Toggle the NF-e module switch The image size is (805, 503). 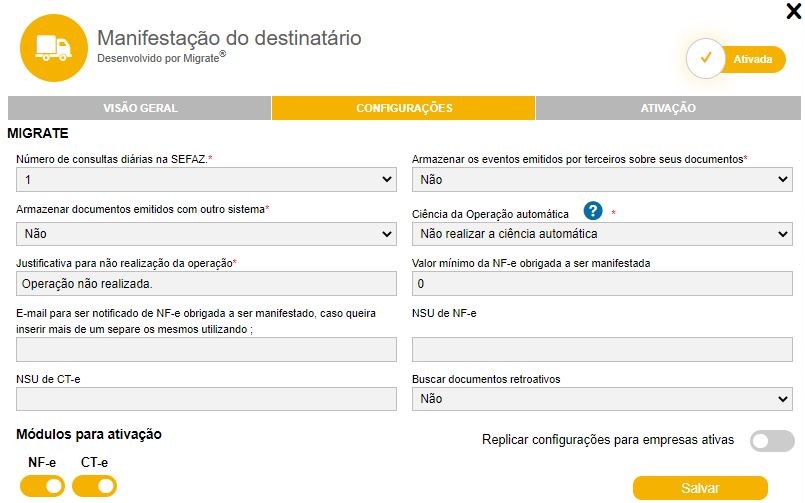click(x=42, y=486)
